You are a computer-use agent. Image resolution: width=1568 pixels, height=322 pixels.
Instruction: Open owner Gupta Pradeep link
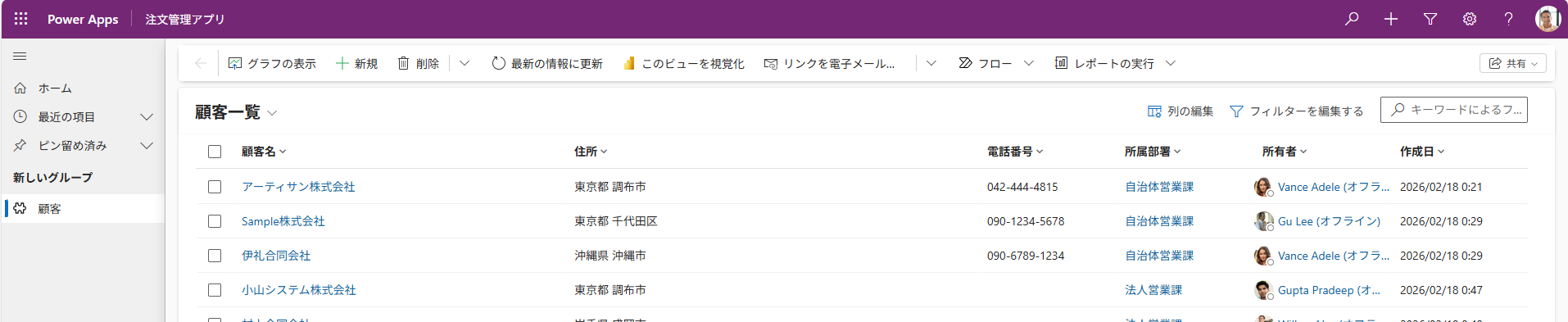pos(1329,290)
